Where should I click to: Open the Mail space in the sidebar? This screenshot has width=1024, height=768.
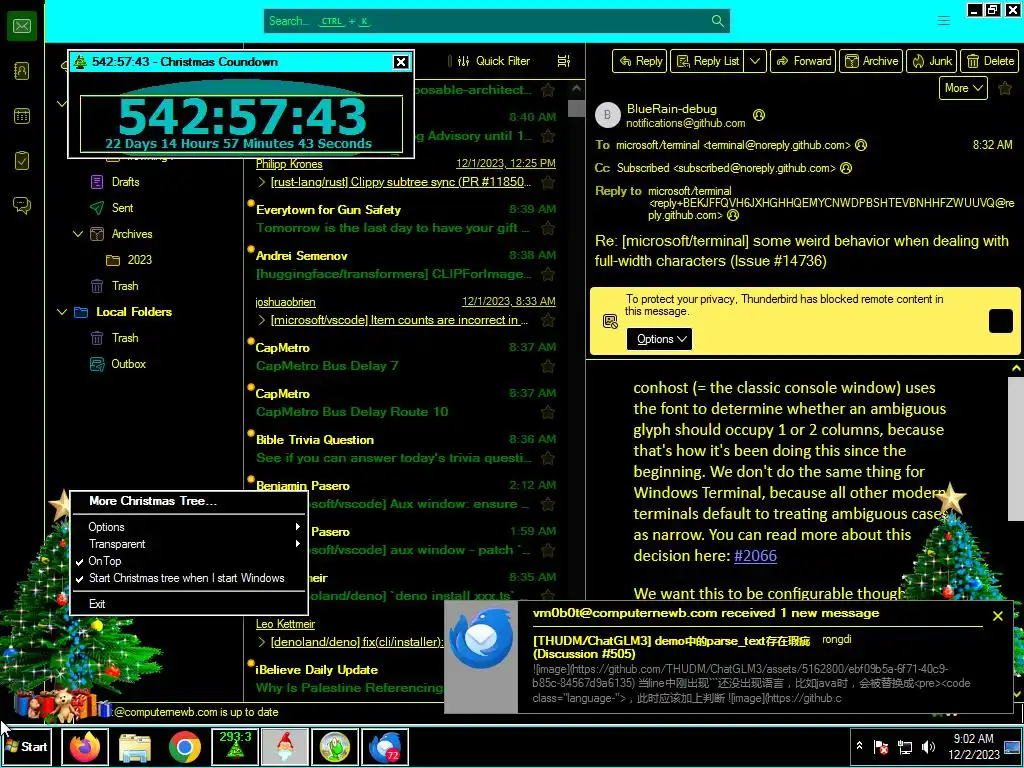(22, 26)
